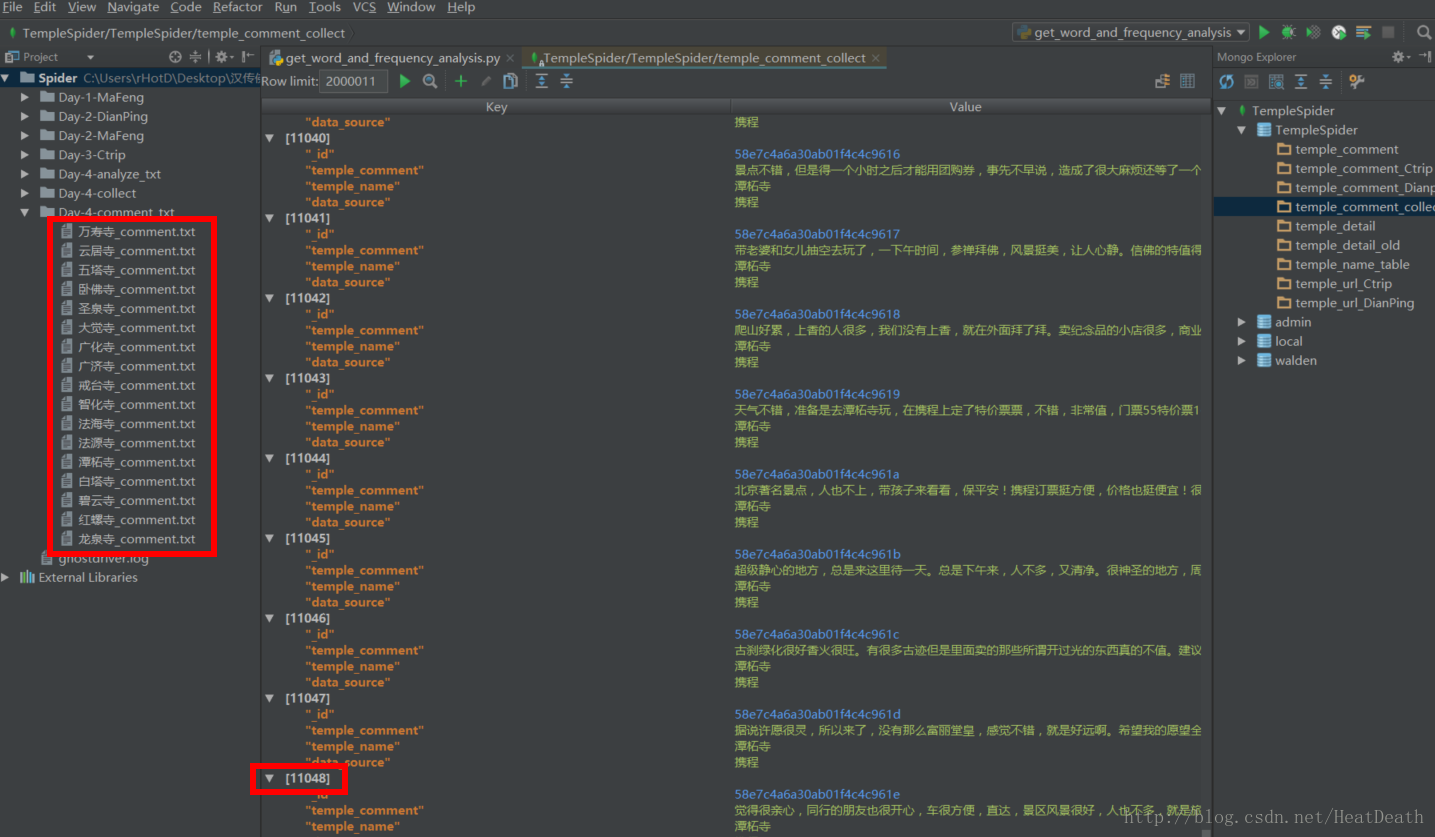1435x837 pixels.
Task: Expand all result rows icon
Action: point(541,81)
